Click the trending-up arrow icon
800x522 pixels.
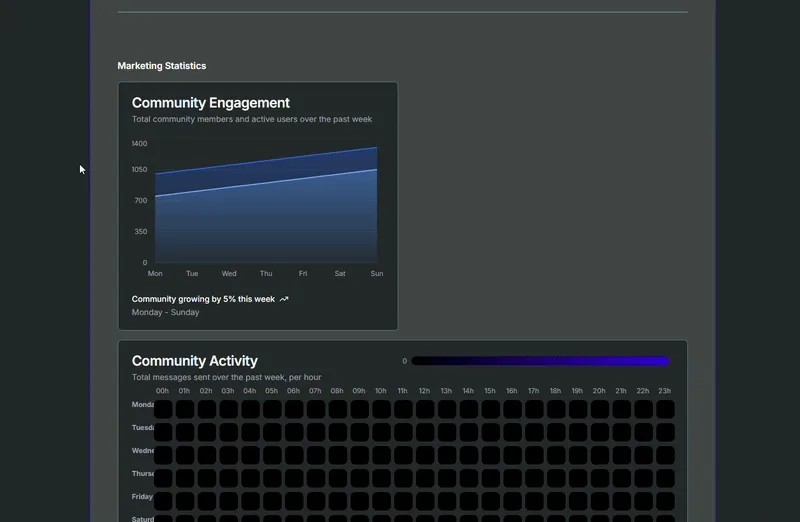[284, 299]
